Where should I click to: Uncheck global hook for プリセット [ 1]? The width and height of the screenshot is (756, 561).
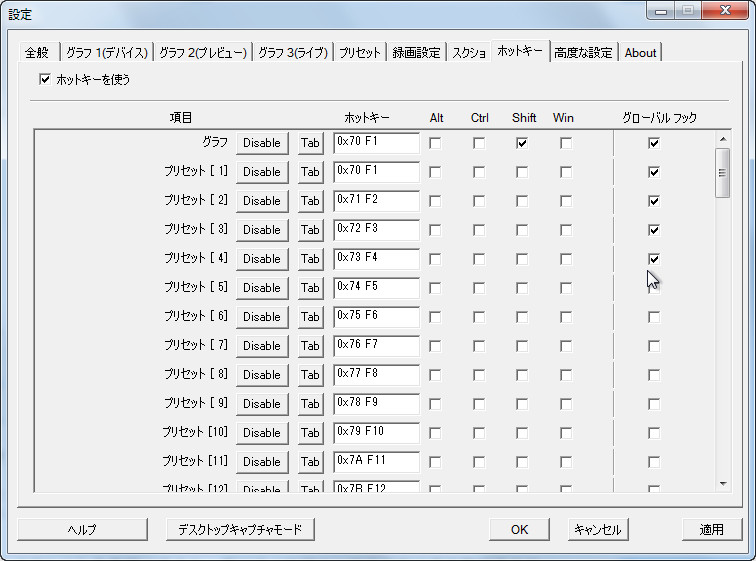tap(654, 172)
